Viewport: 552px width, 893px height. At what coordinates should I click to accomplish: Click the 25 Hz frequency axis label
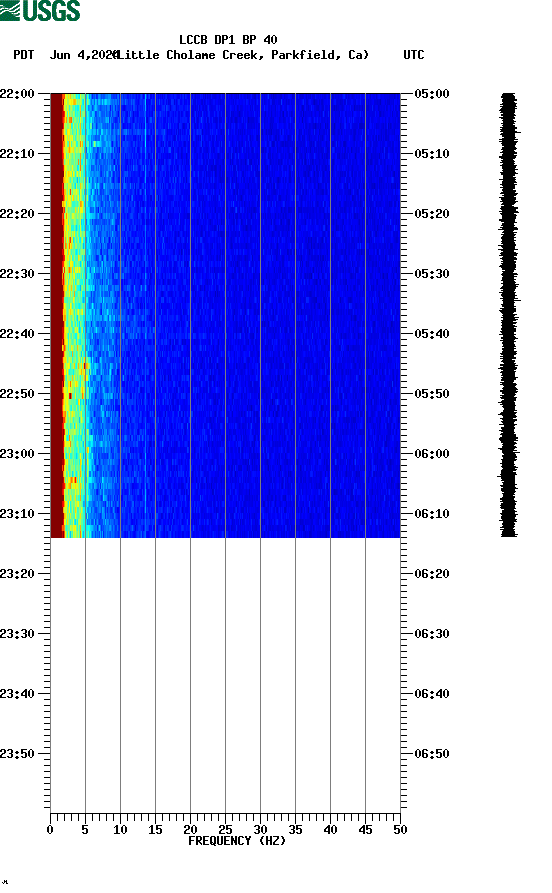tap(225, 830)
